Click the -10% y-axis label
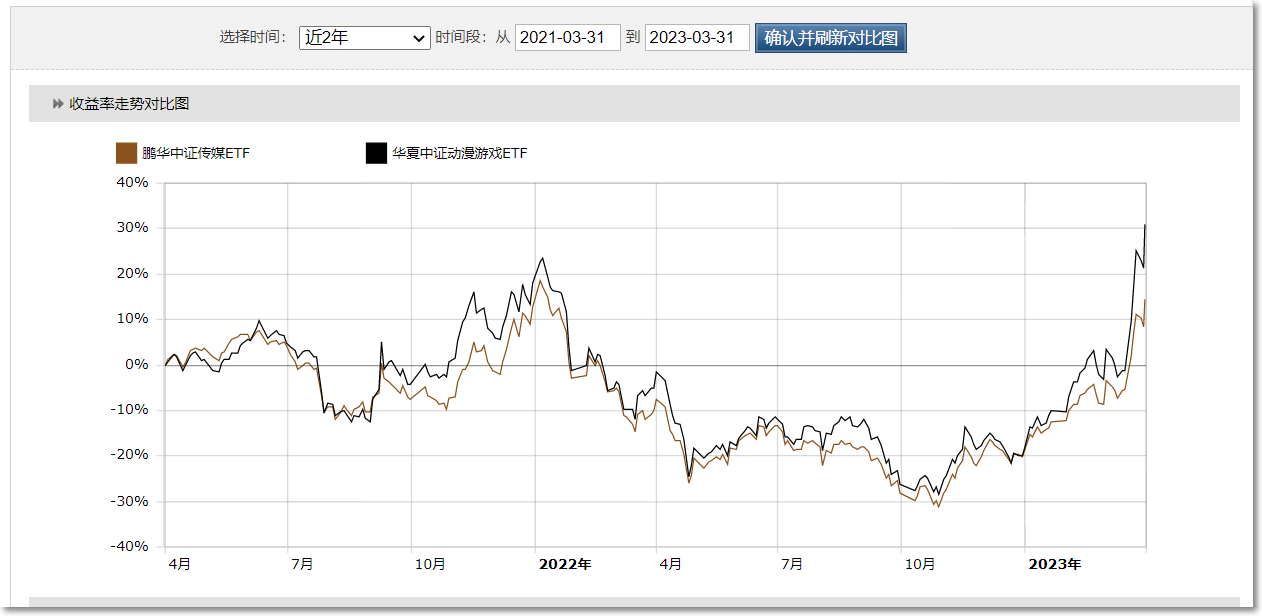The image size is (1262, 616). [130, 410]
